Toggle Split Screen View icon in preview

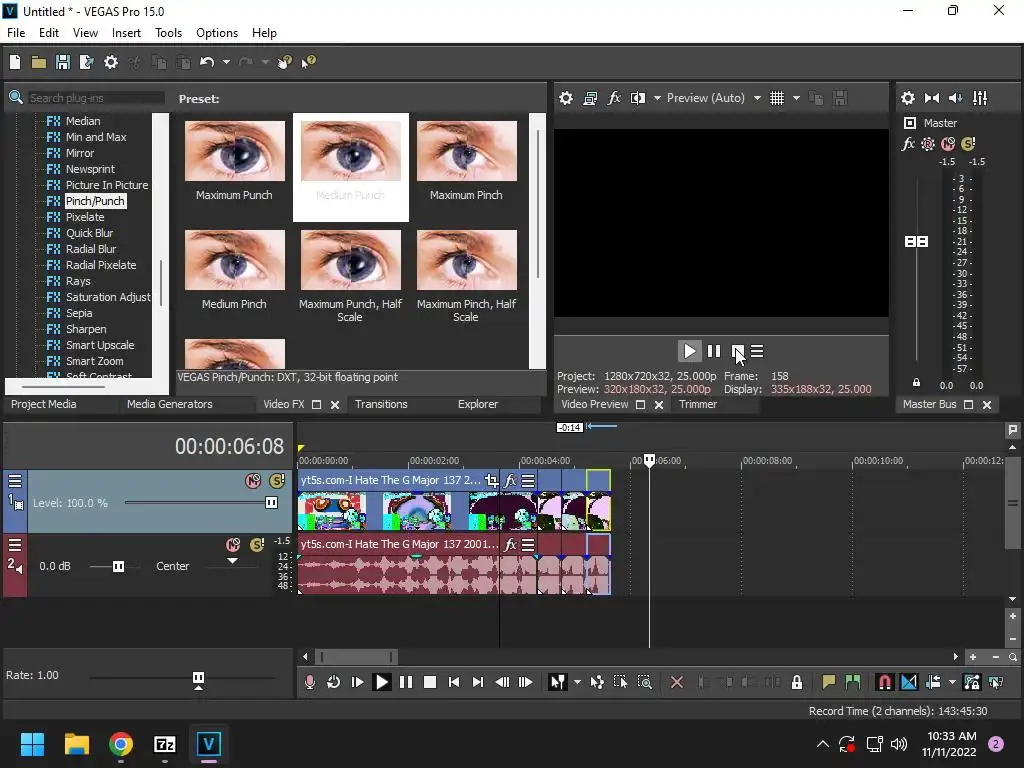(x=637, y=98)
